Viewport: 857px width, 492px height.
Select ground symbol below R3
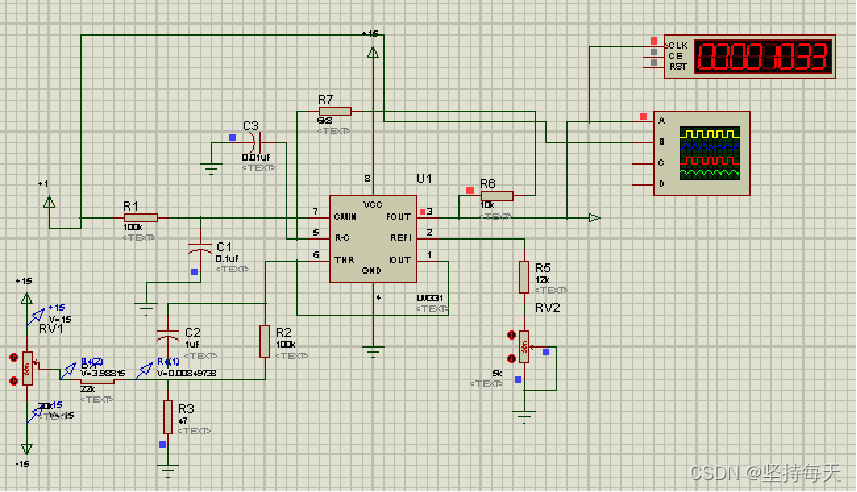(168, 471)
